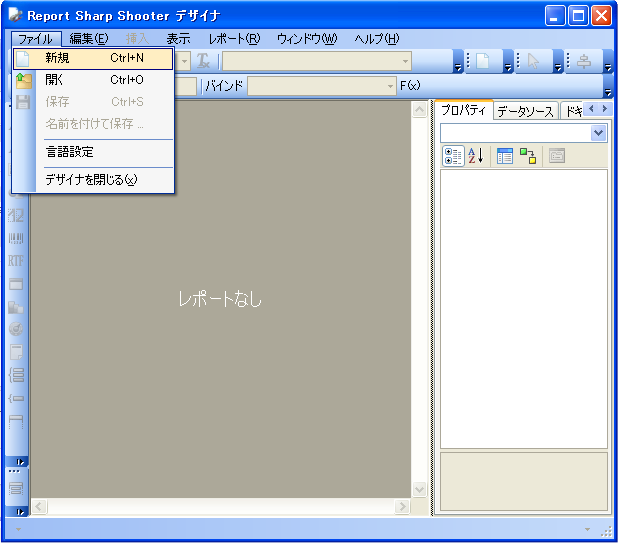Choose 新規 from the file menu
The image size is (618, 543).
click(93, 59)
